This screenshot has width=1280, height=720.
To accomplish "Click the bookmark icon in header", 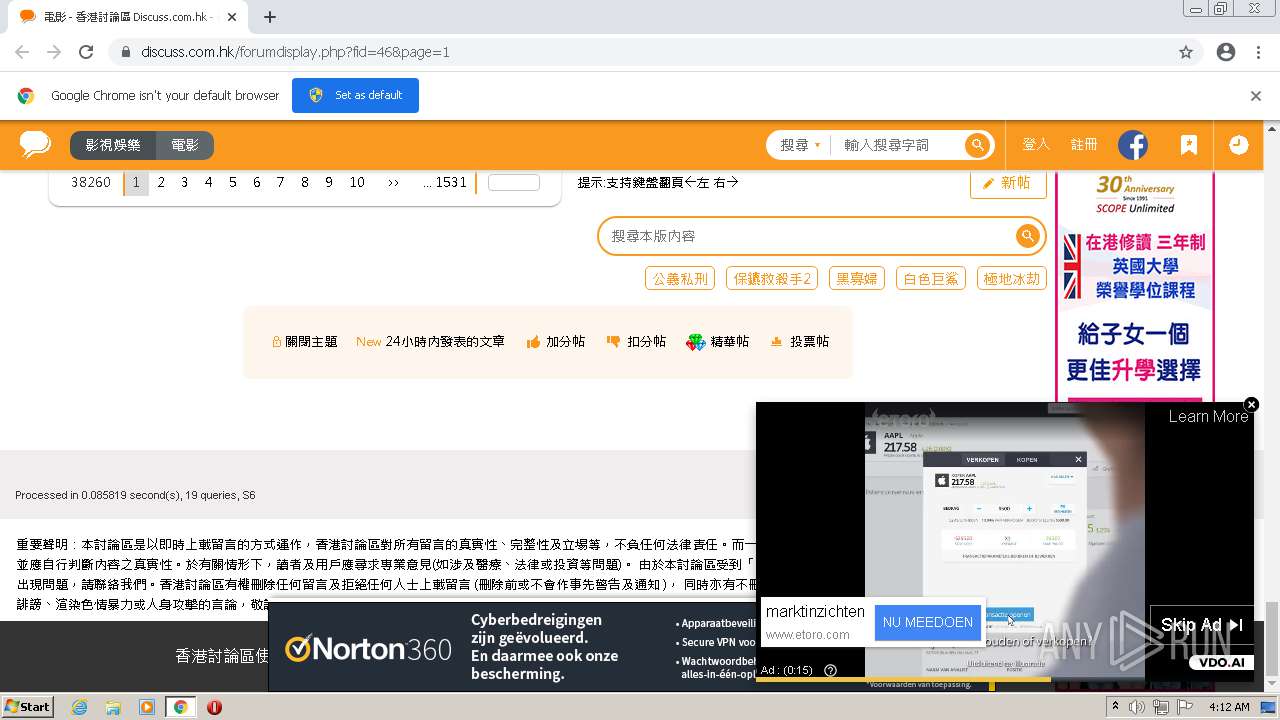I will click(1188, 145).
